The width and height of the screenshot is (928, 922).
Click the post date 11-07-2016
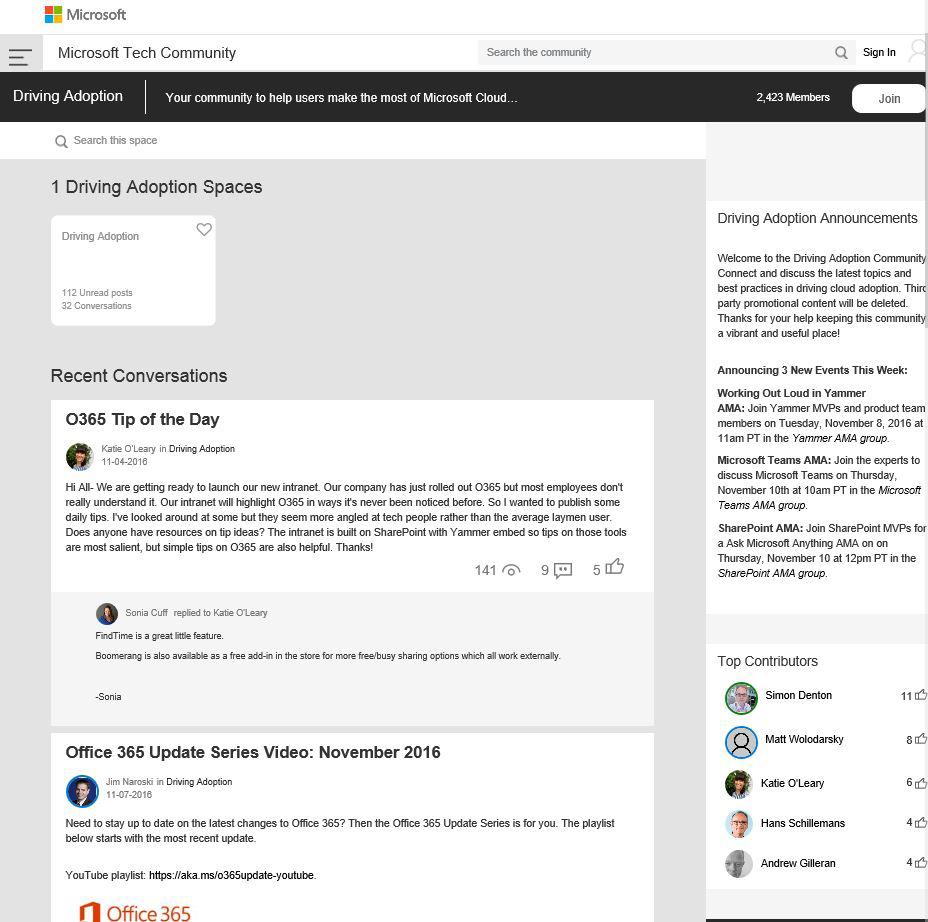pos(129,795)
